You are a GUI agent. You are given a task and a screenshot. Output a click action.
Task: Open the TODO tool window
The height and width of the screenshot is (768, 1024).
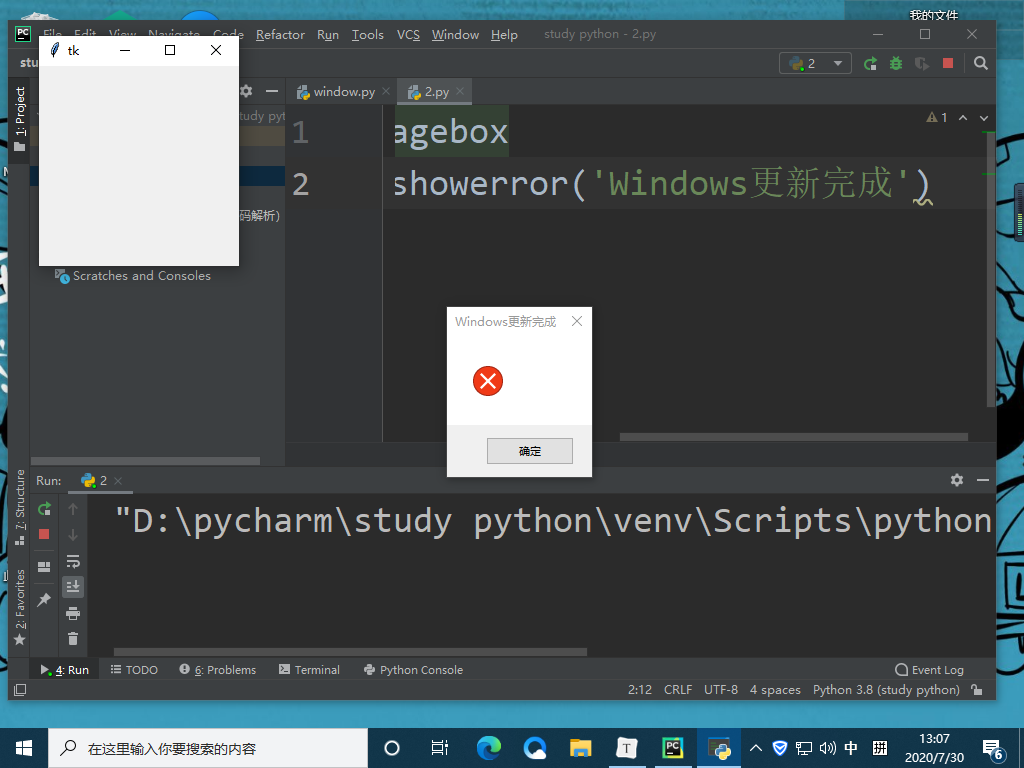click(134, 669)
